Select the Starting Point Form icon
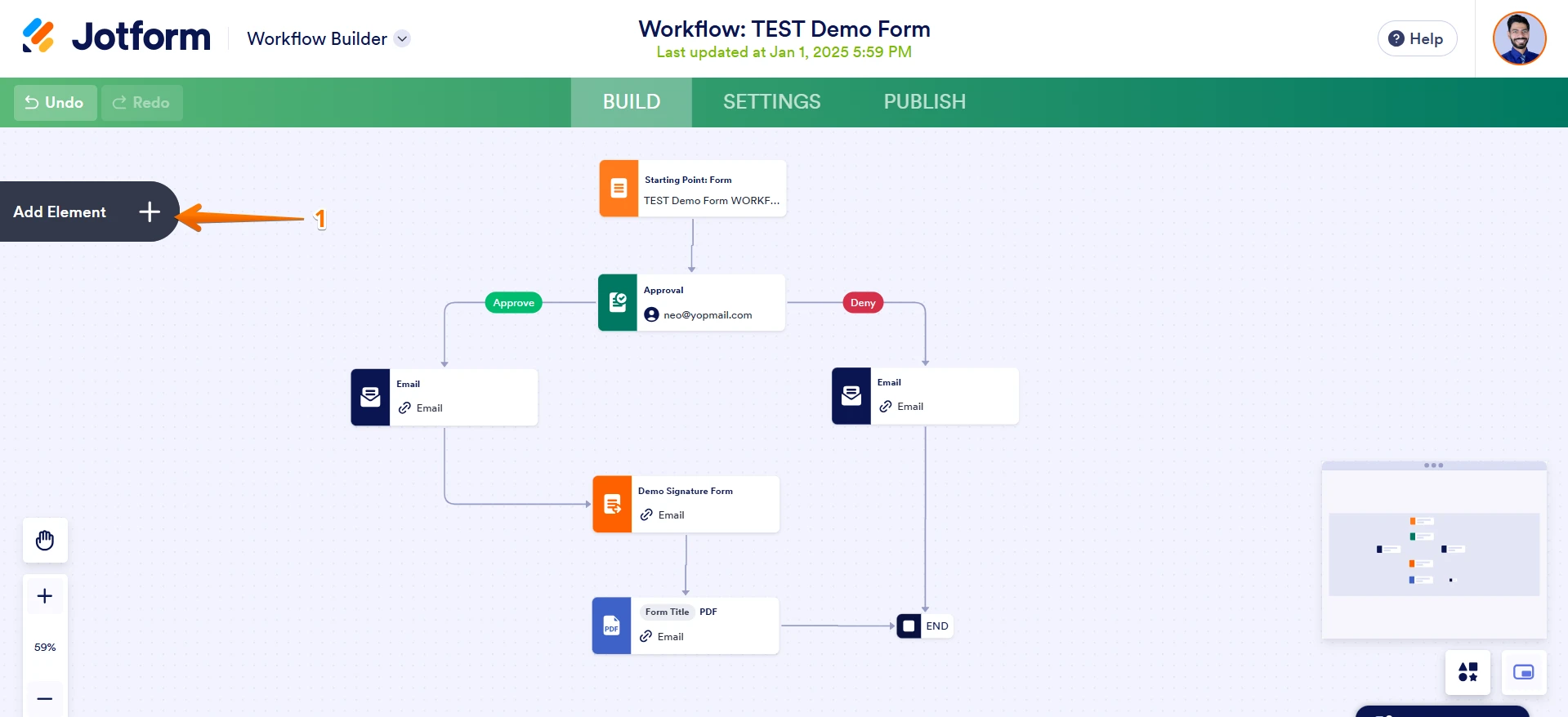The height and width of the screenshot is (717, 1568). tap(619, 189)
